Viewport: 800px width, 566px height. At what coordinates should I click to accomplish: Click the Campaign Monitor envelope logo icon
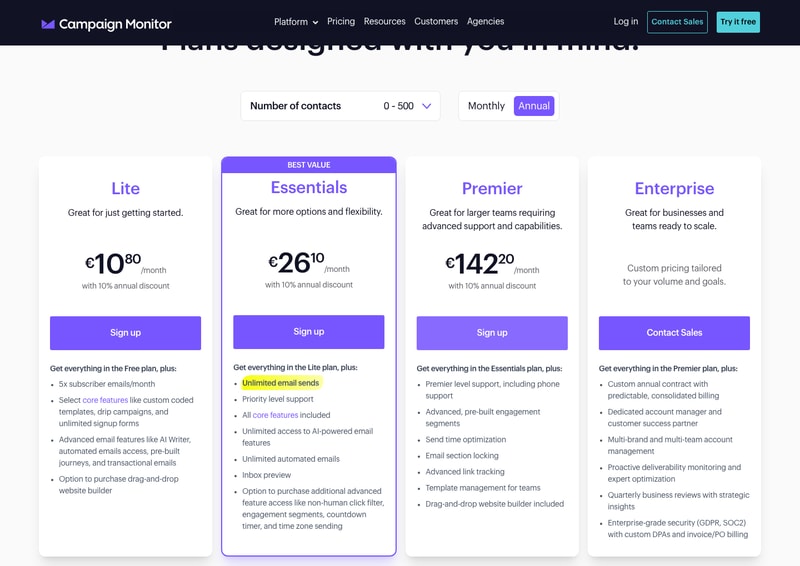[x=48, y=24]
